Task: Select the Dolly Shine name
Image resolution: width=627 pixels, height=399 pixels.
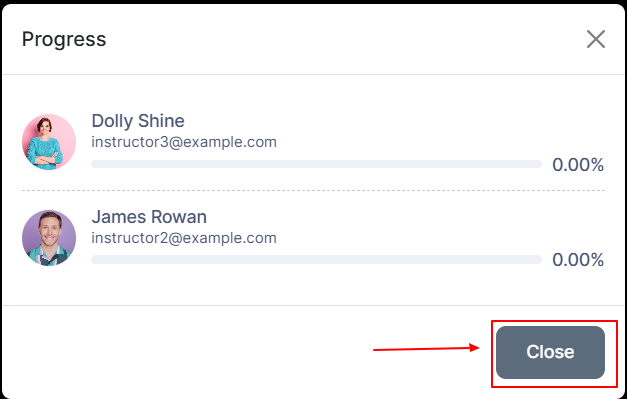Action: coord(138,121)
